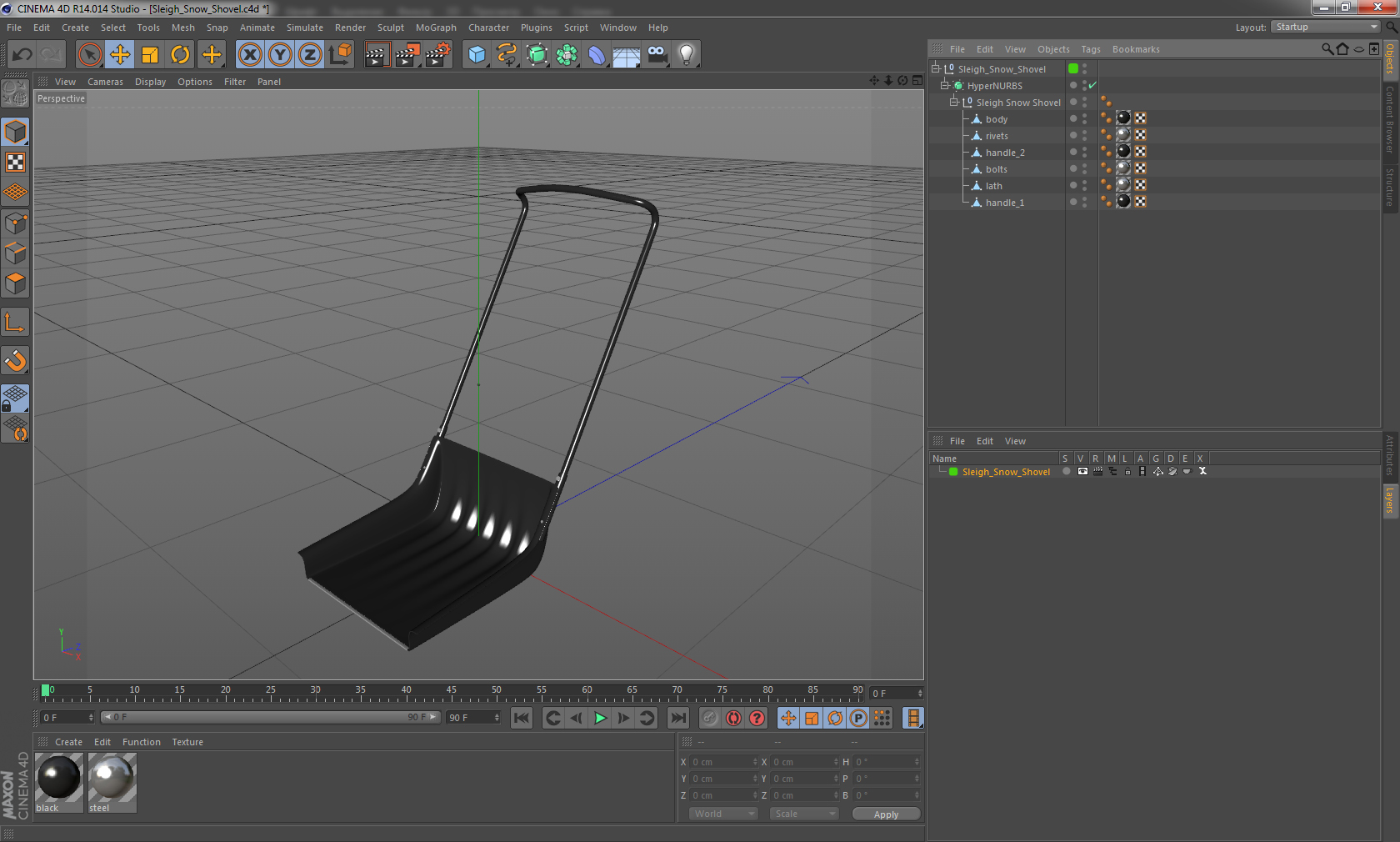
Task: Add a floor environment object
Action: coord(627,55)
